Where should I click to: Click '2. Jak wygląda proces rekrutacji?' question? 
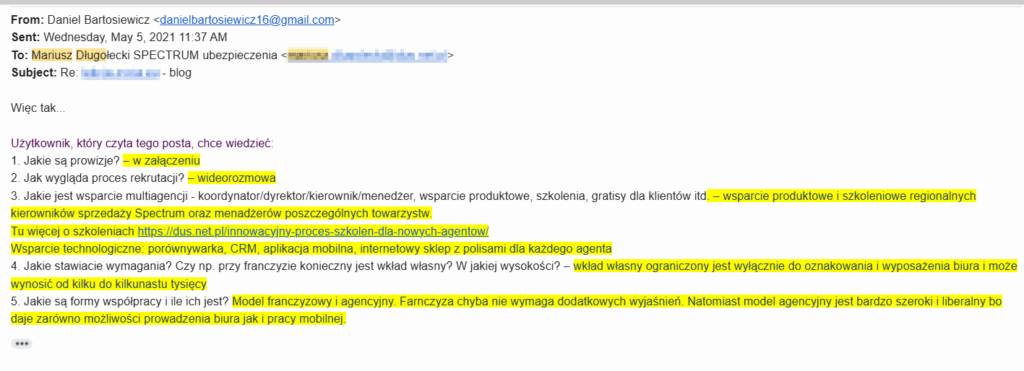[98, 178]
